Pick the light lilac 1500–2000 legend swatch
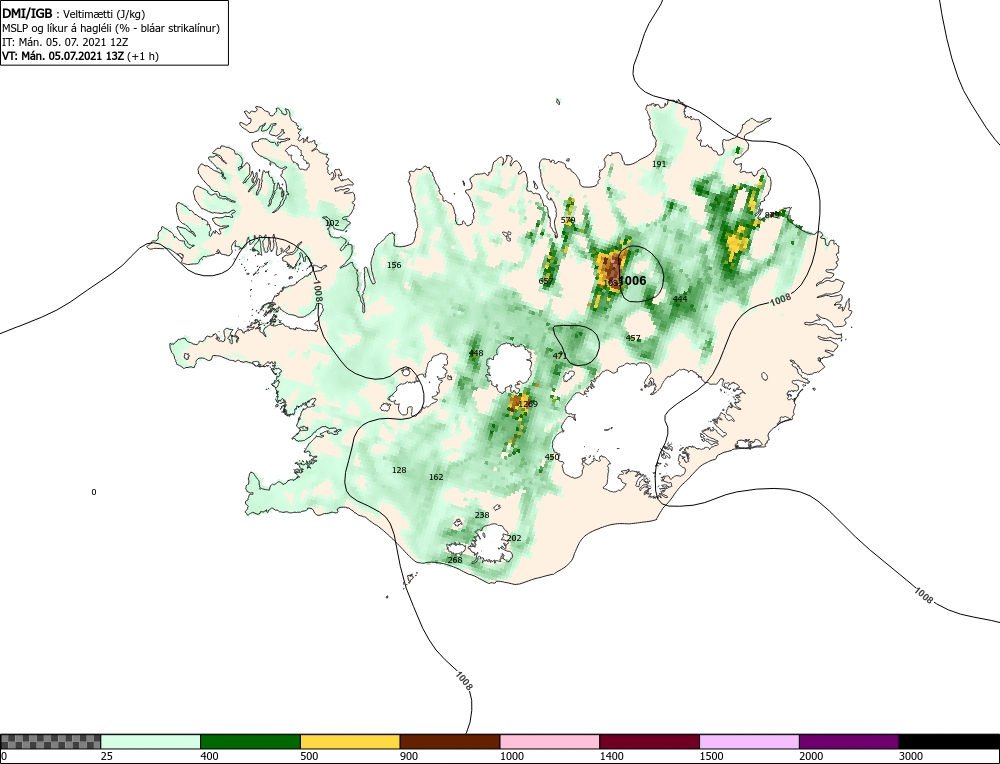 pos(749,741)
